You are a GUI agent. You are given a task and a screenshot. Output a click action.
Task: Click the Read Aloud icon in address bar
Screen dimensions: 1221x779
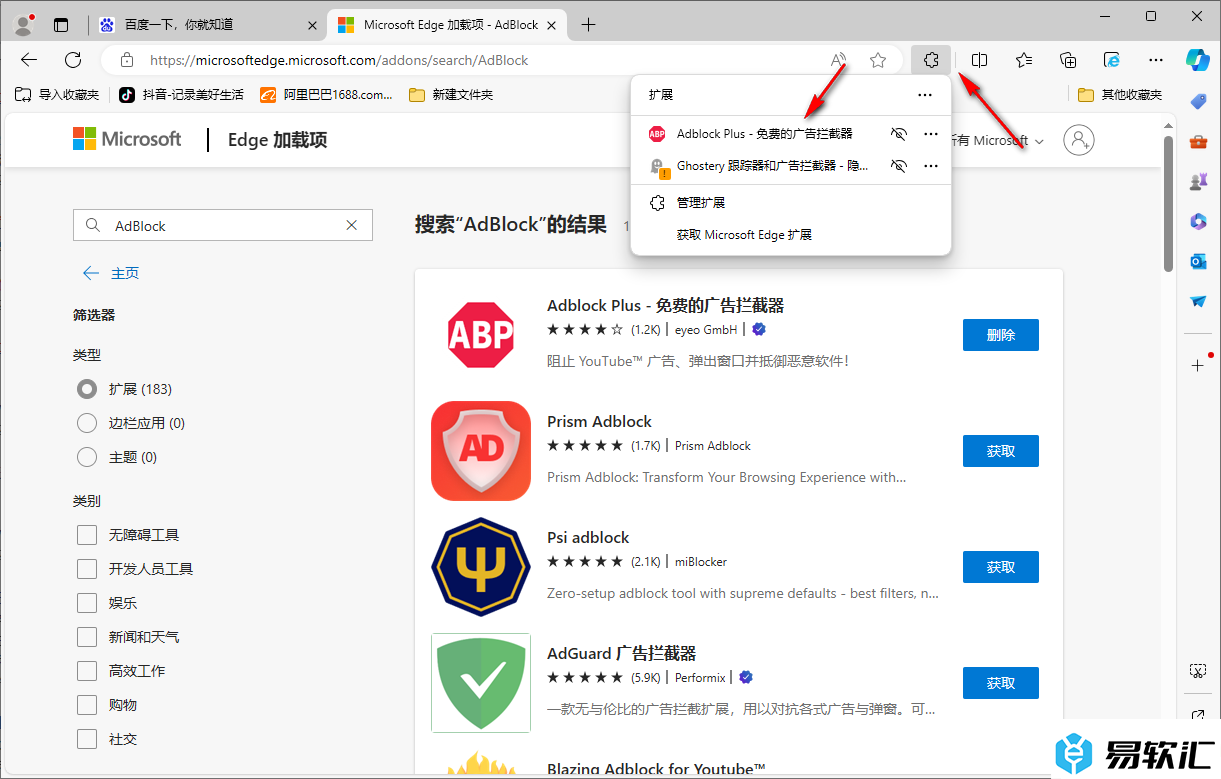(839, 60)
